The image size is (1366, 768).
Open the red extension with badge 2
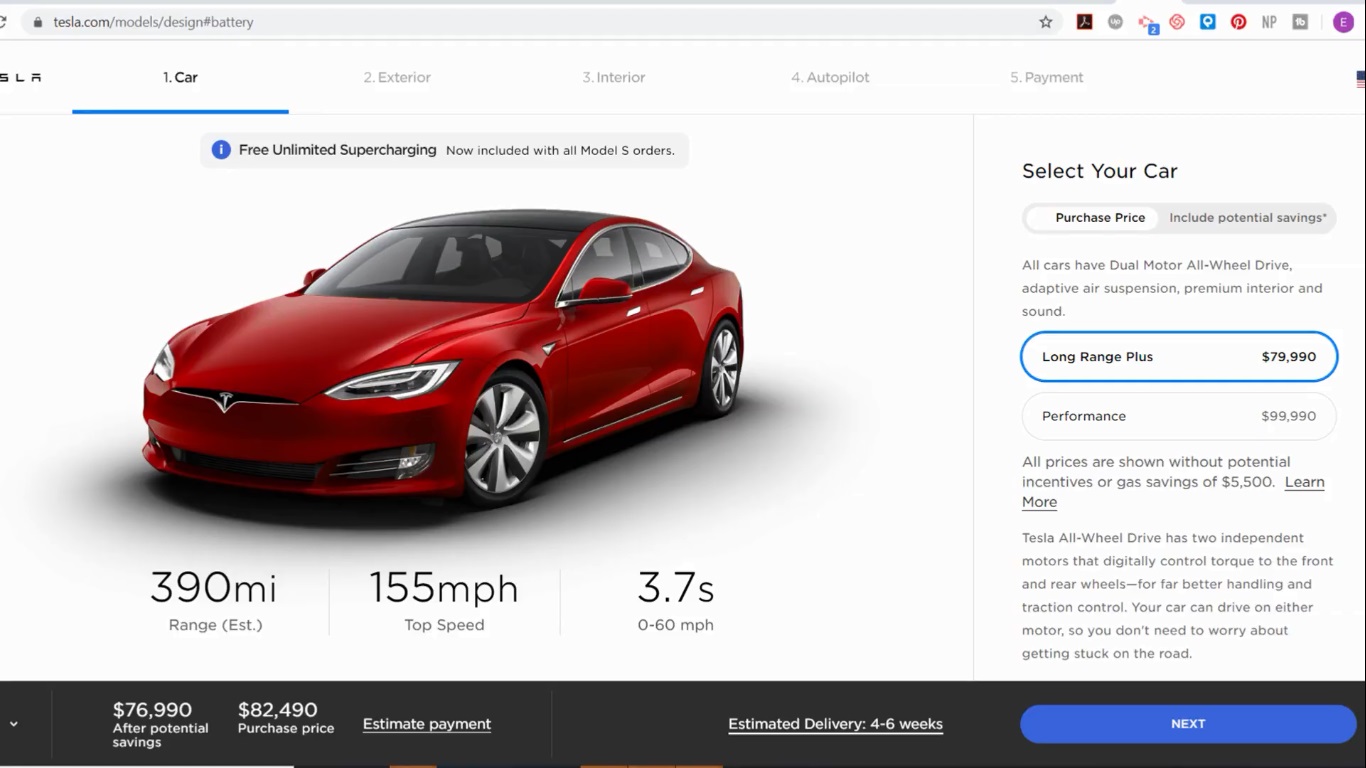(x=1147, y=22)
